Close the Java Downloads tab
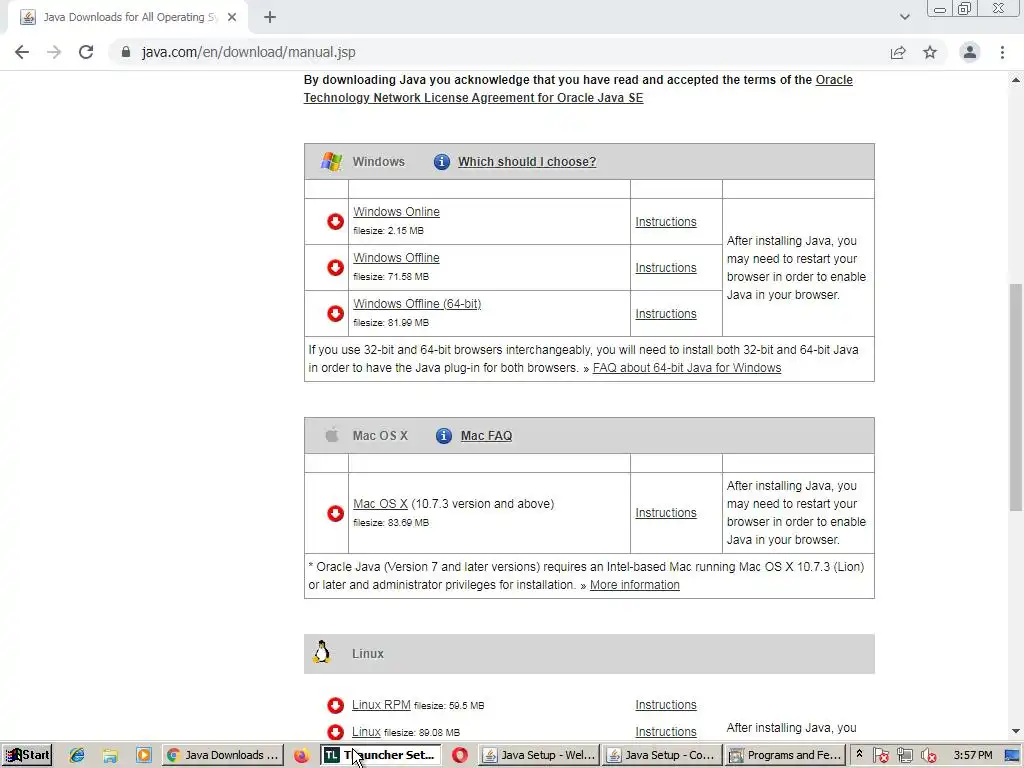 [232, 17]
